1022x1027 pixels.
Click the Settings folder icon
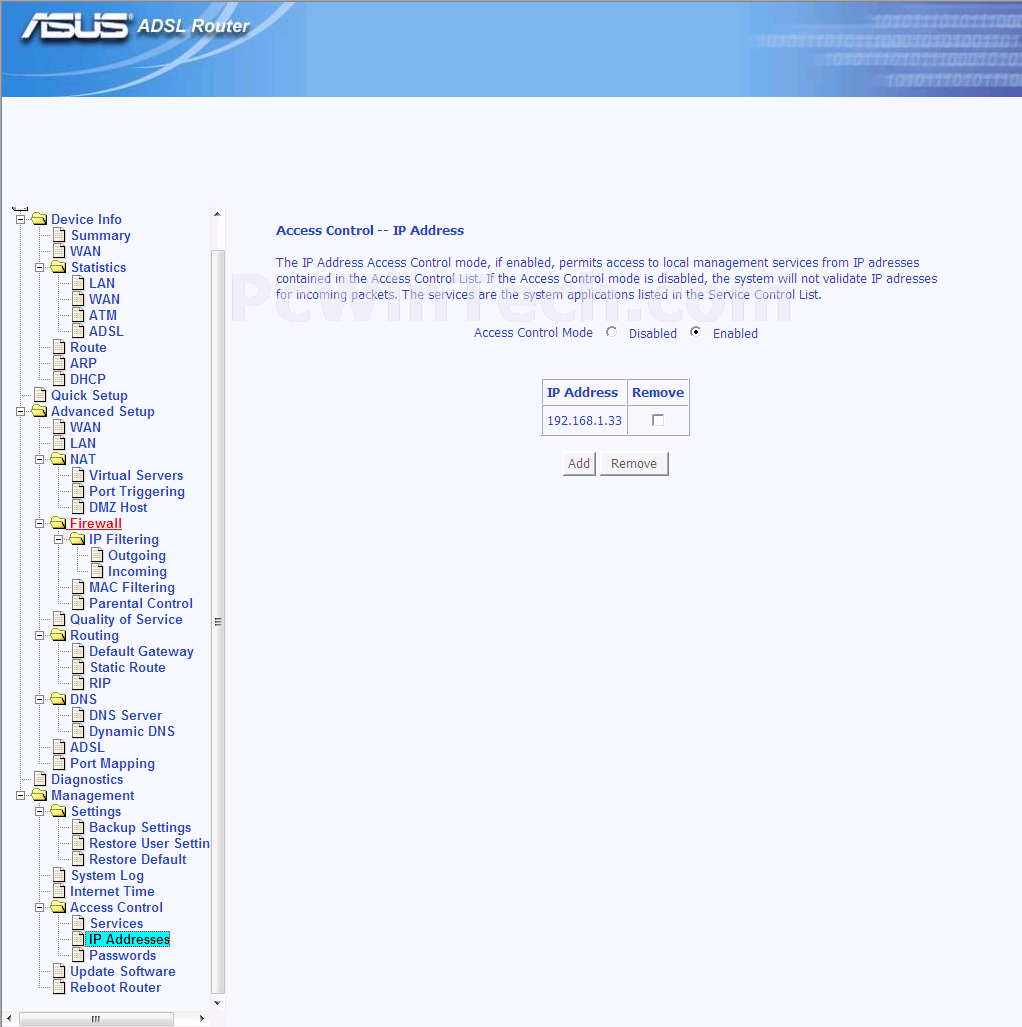58,811
